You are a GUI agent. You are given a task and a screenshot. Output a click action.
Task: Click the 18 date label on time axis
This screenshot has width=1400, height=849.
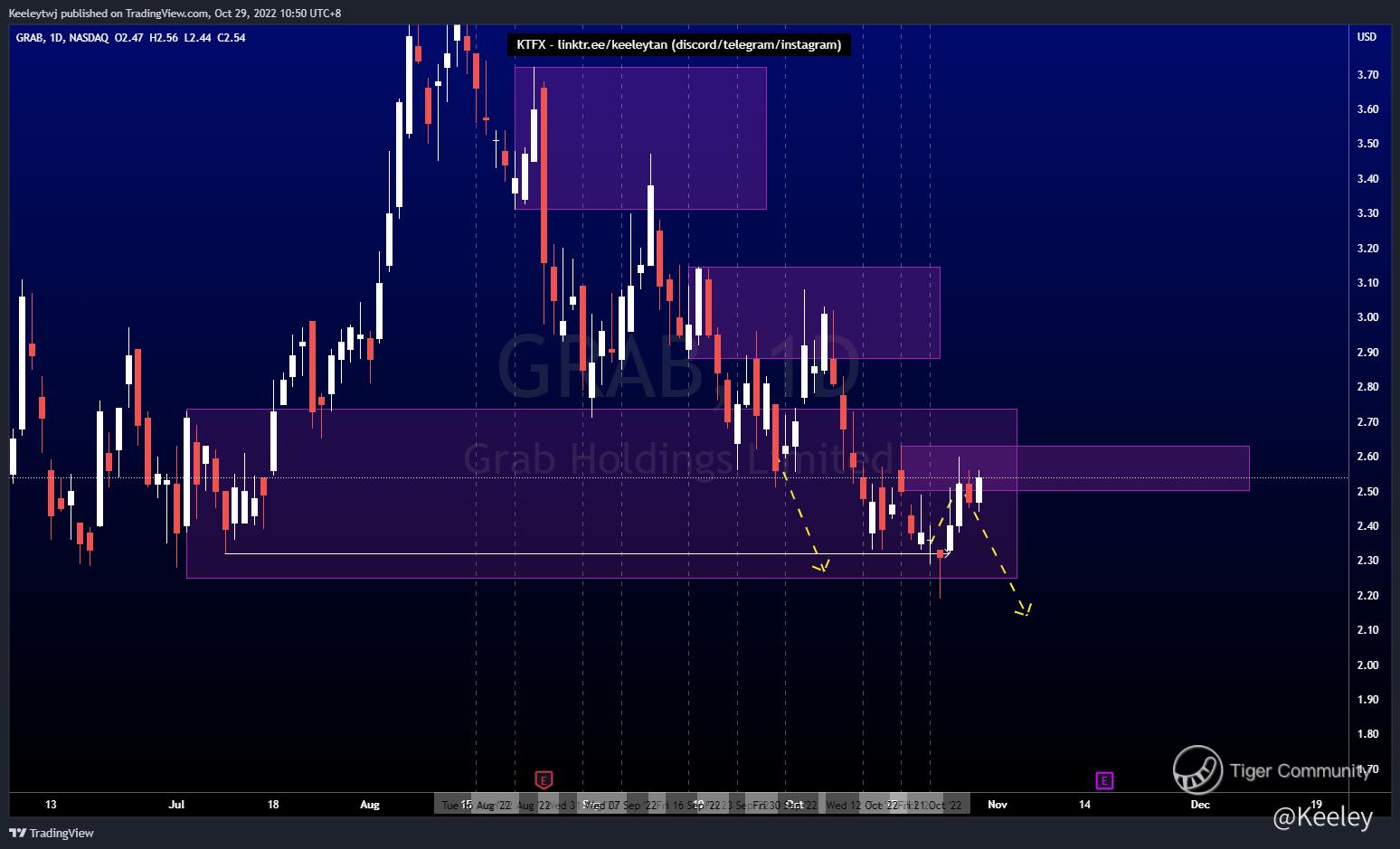click(273, 804)
